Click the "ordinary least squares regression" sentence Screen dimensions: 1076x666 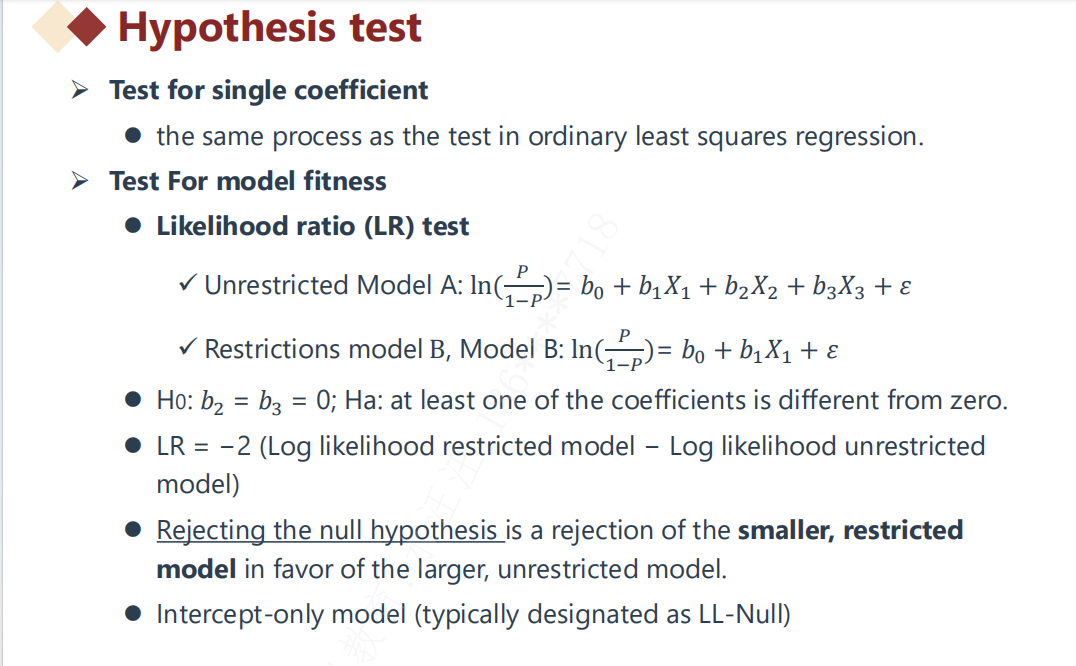540,136
